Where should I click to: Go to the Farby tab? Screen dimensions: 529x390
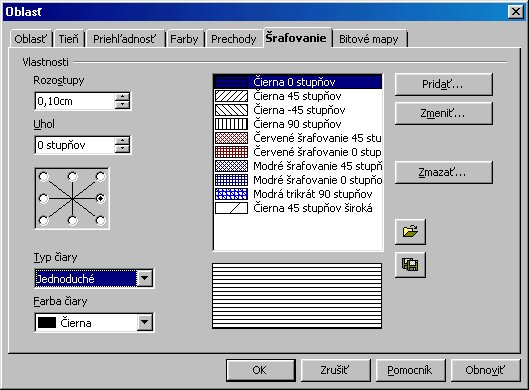pyautogui.click(x=184, y=39)
